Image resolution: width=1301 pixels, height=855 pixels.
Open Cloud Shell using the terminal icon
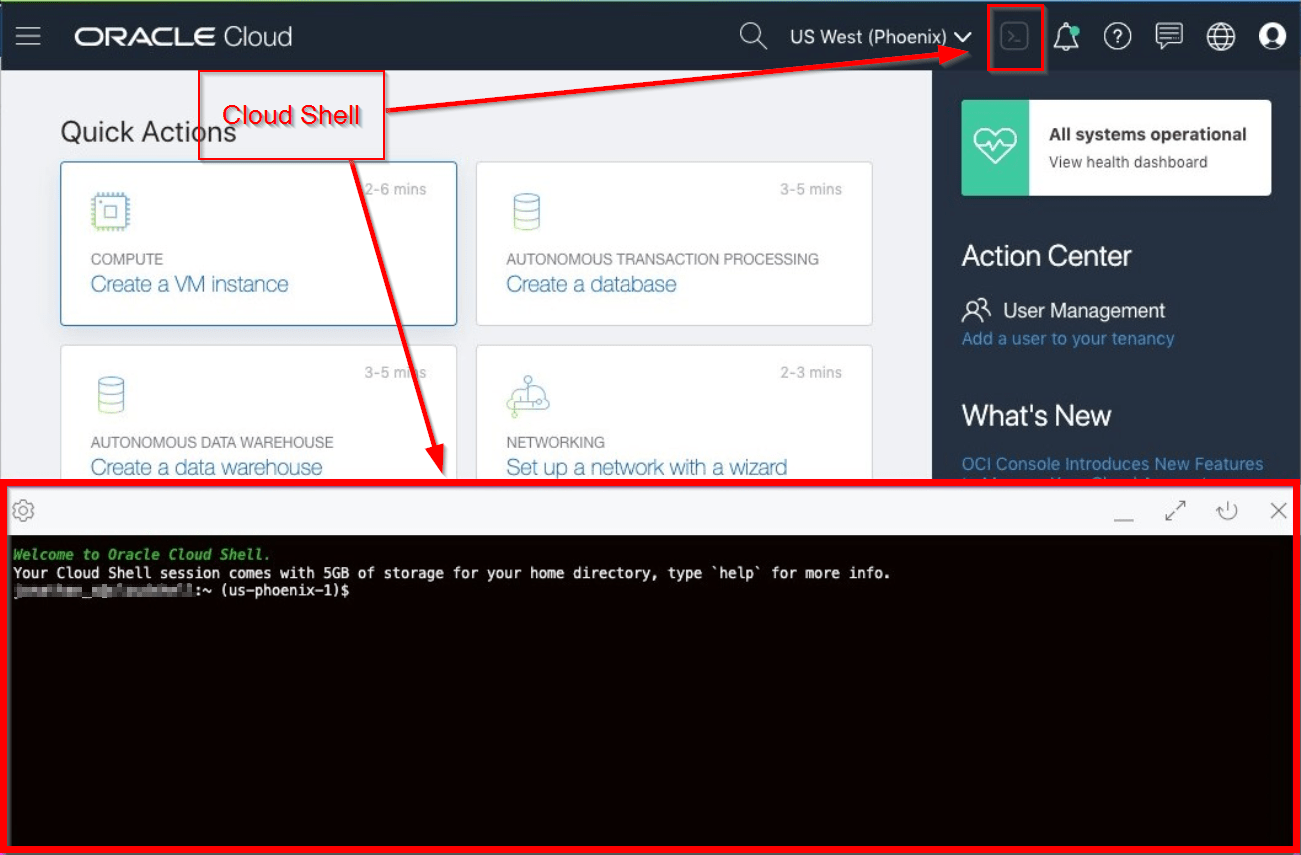click(x=1015, y=36)
